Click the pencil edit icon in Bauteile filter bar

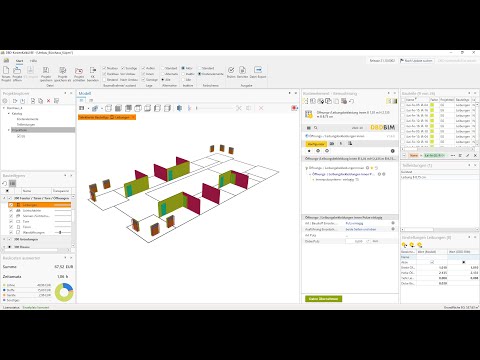coord(467,155)
